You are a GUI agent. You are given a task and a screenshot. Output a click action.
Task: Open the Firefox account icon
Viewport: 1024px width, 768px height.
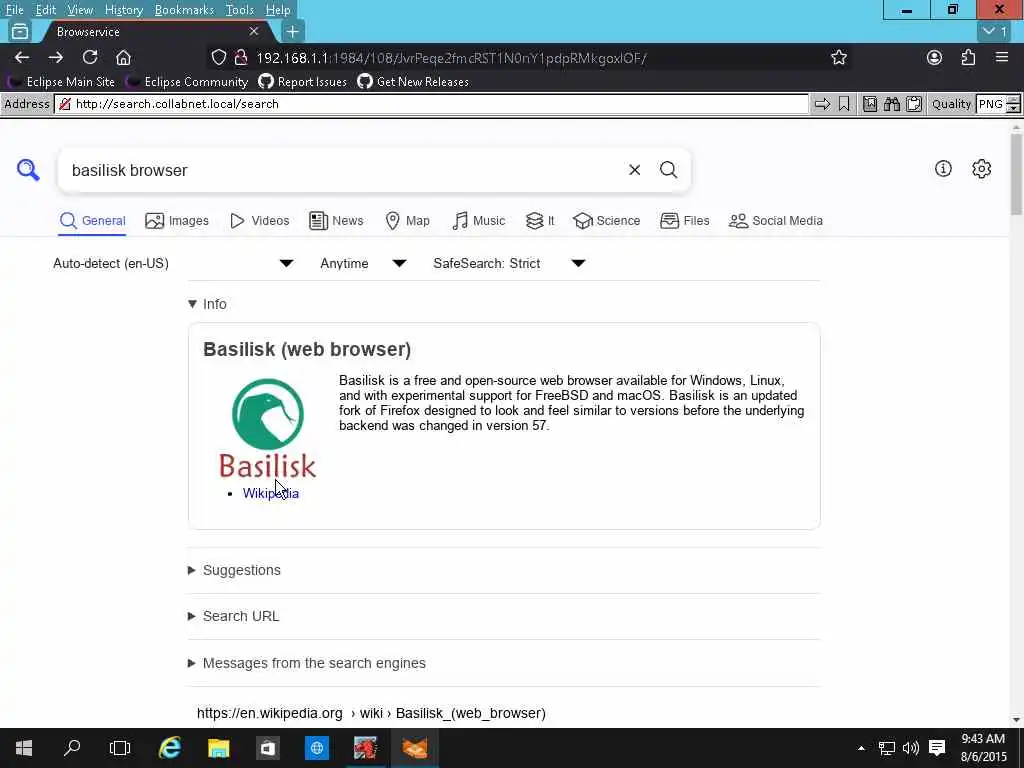click(935, 57)
